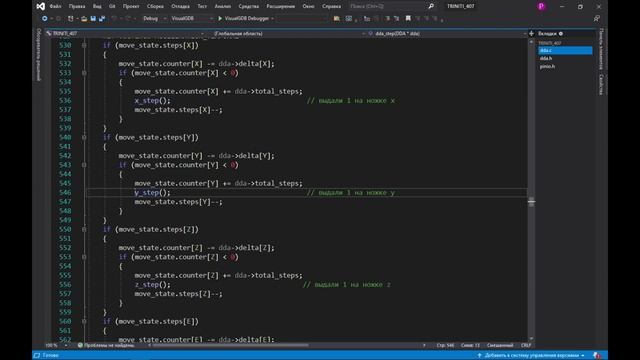Open the View (Вид) menu

(97, 6)
